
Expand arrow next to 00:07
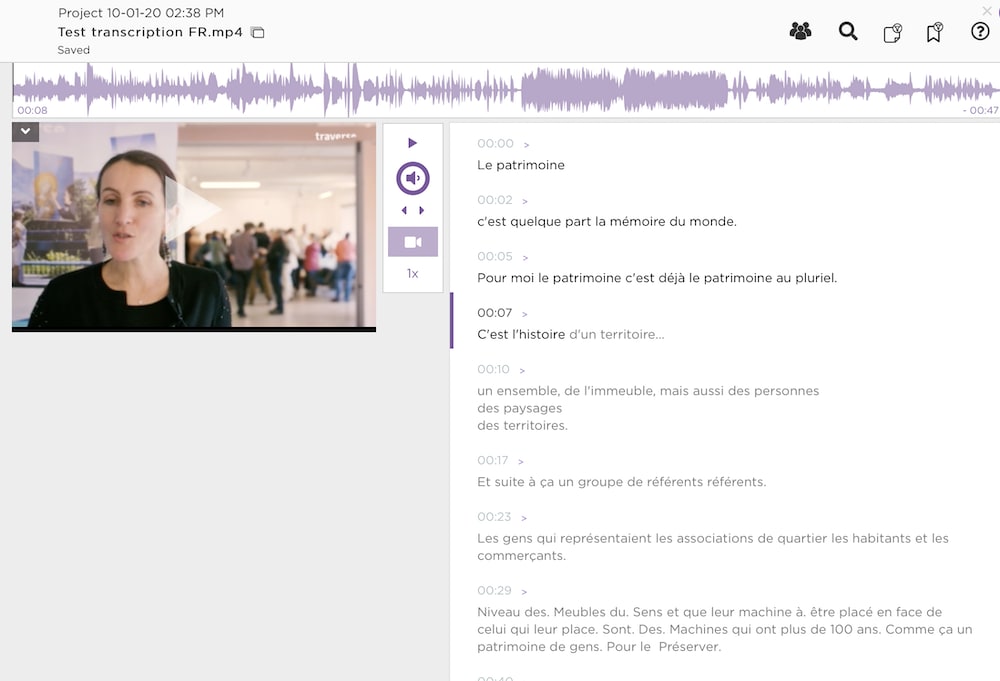click(x=525, y=314)
